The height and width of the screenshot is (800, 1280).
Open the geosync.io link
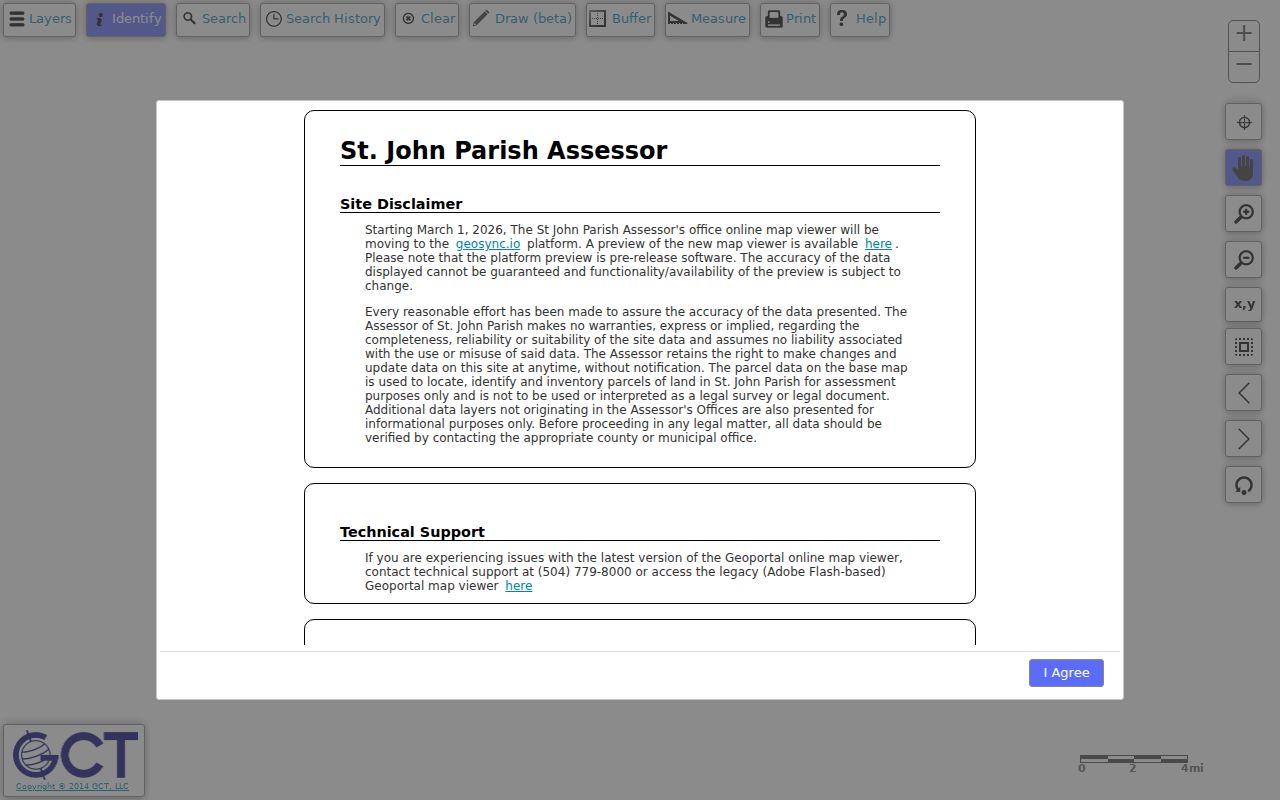(488, 244)
